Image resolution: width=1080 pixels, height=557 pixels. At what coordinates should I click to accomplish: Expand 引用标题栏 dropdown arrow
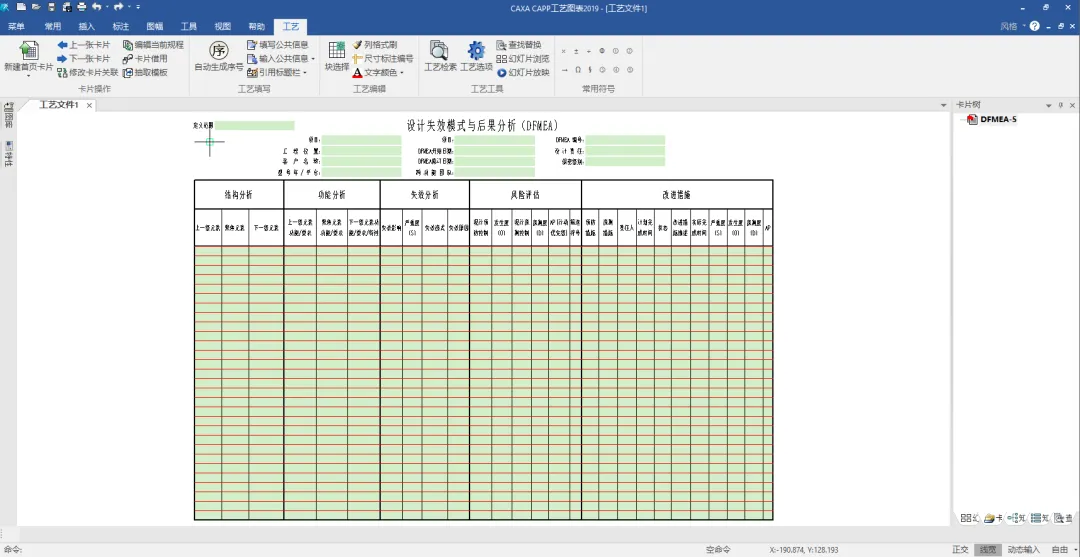(304, 72)
